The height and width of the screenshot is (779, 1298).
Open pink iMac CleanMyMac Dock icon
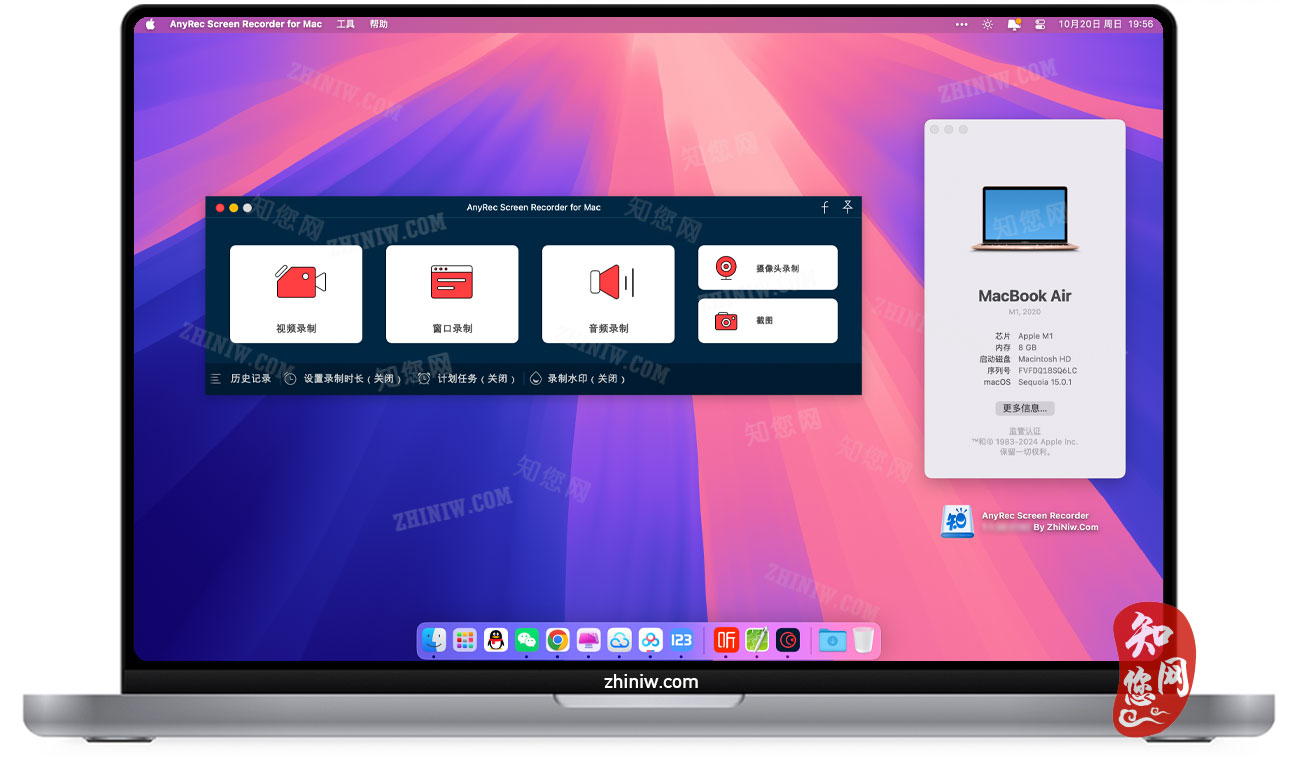pyautogui.click(x=589, y=640)
